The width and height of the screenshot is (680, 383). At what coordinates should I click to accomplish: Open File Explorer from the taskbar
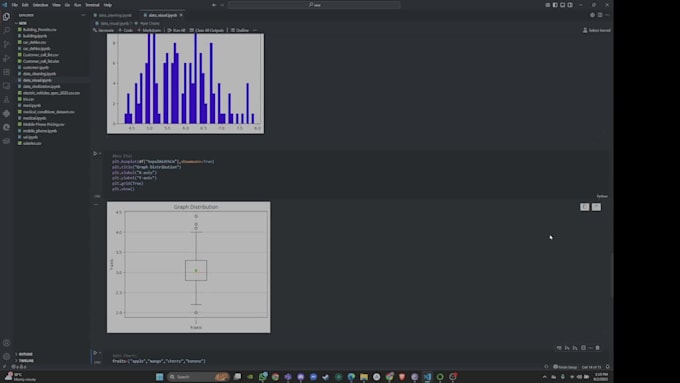pos(364,376)
